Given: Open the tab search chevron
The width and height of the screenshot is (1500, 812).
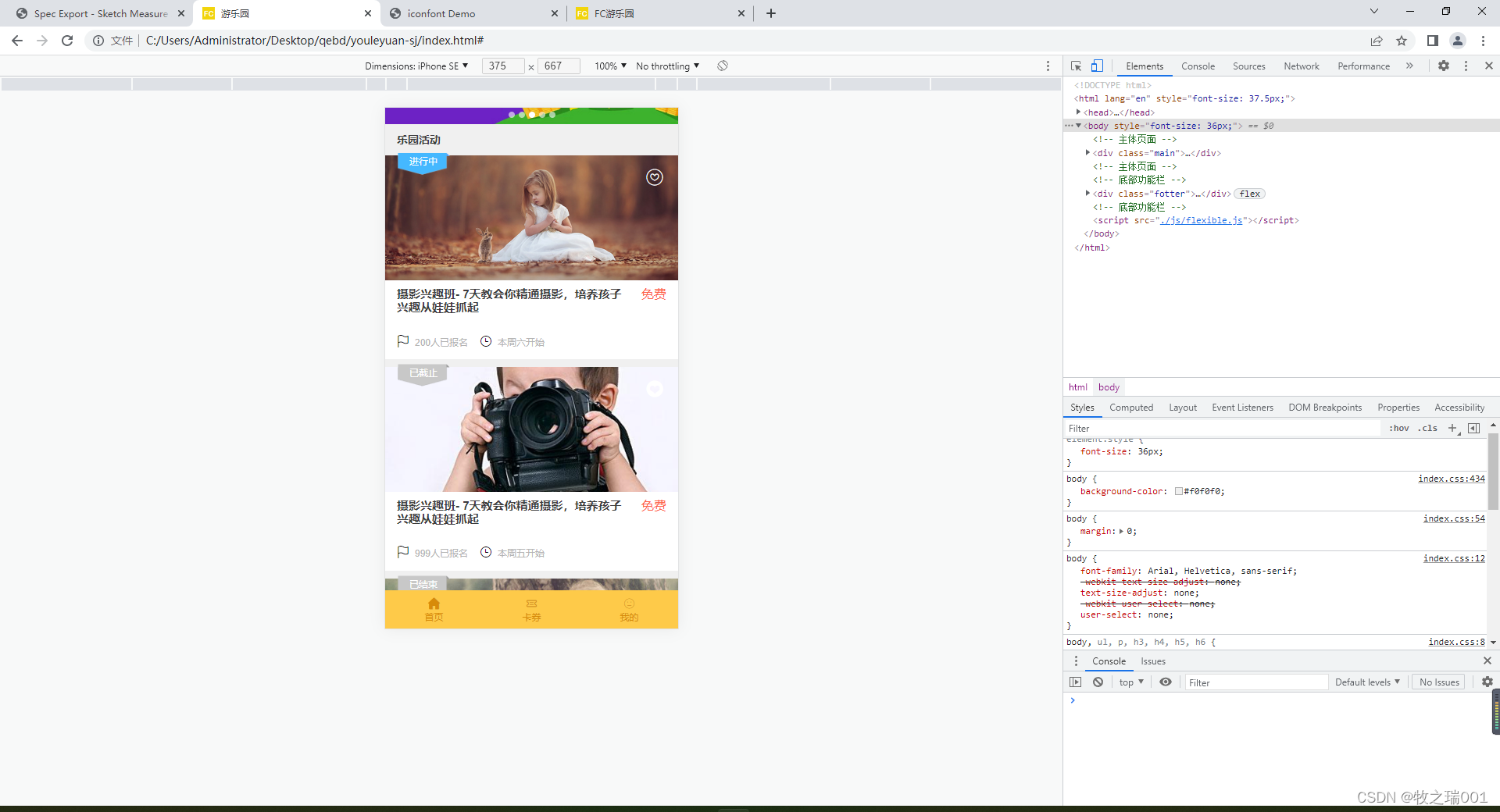Looking at the screenshot, I should pos(1374,11).
